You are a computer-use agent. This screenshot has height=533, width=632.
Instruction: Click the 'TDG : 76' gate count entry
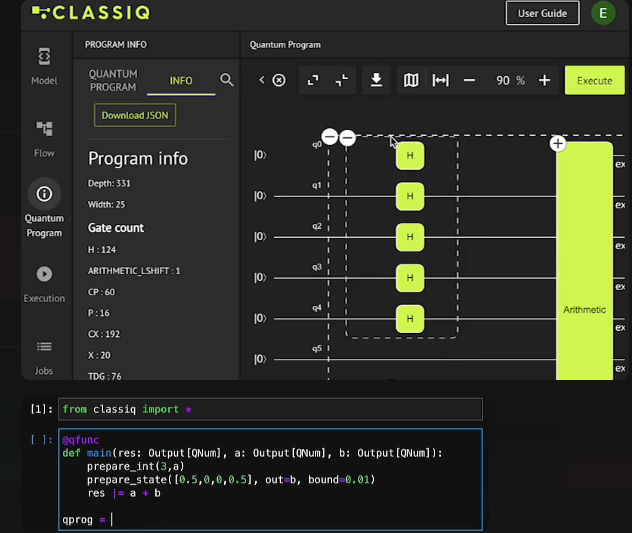click(x=105, y=376)
